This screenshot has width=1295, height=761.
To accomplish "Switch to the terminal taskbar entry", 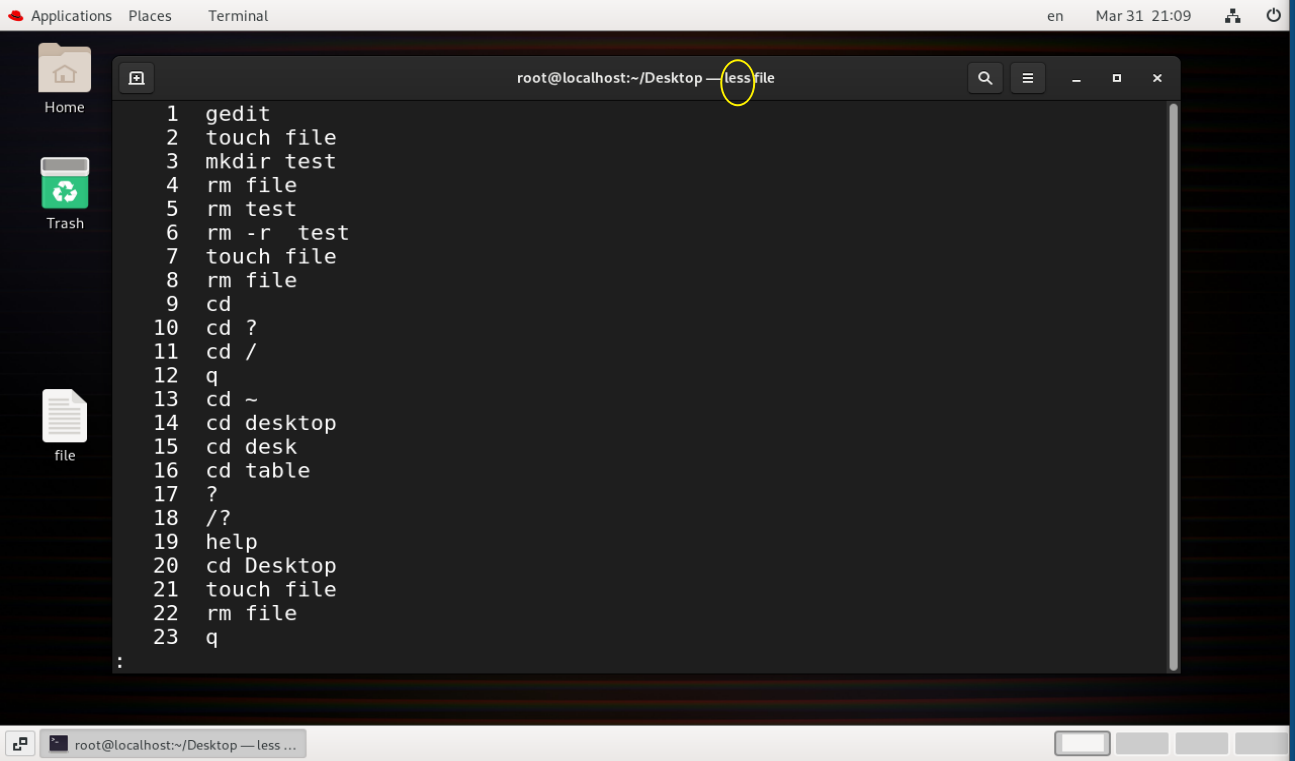I will pyautogui.click(x=173, y=744).
